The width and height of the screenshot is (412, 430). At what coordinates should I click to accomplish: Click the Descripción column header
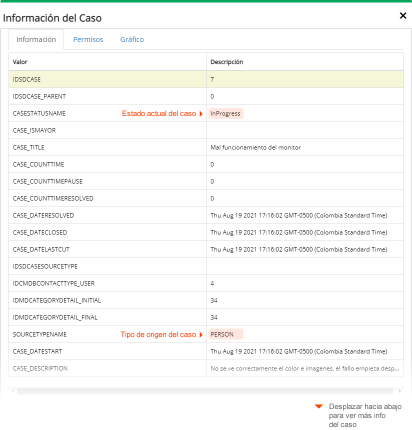pos(305,62)
